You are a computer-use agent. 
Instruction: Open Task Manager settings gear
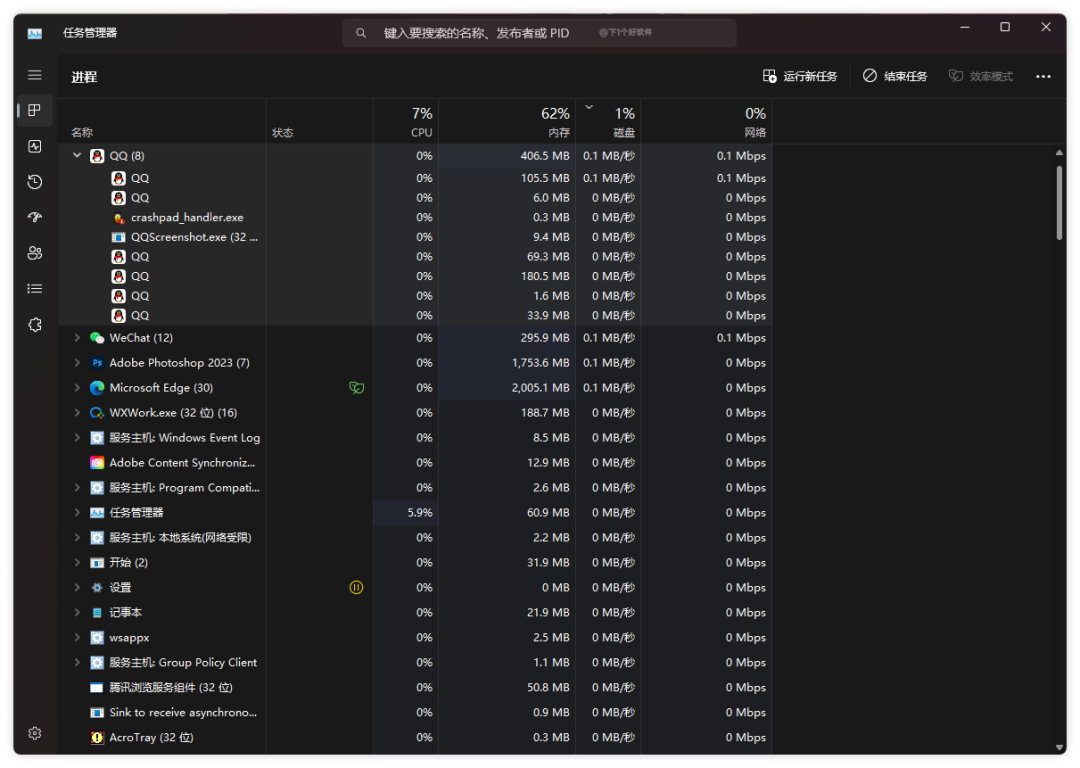(35, 733)
